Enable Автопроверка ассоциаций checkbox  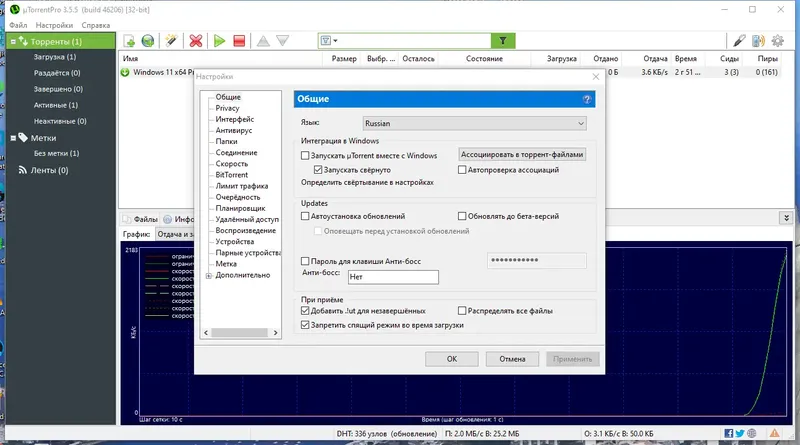pos(462,169)
